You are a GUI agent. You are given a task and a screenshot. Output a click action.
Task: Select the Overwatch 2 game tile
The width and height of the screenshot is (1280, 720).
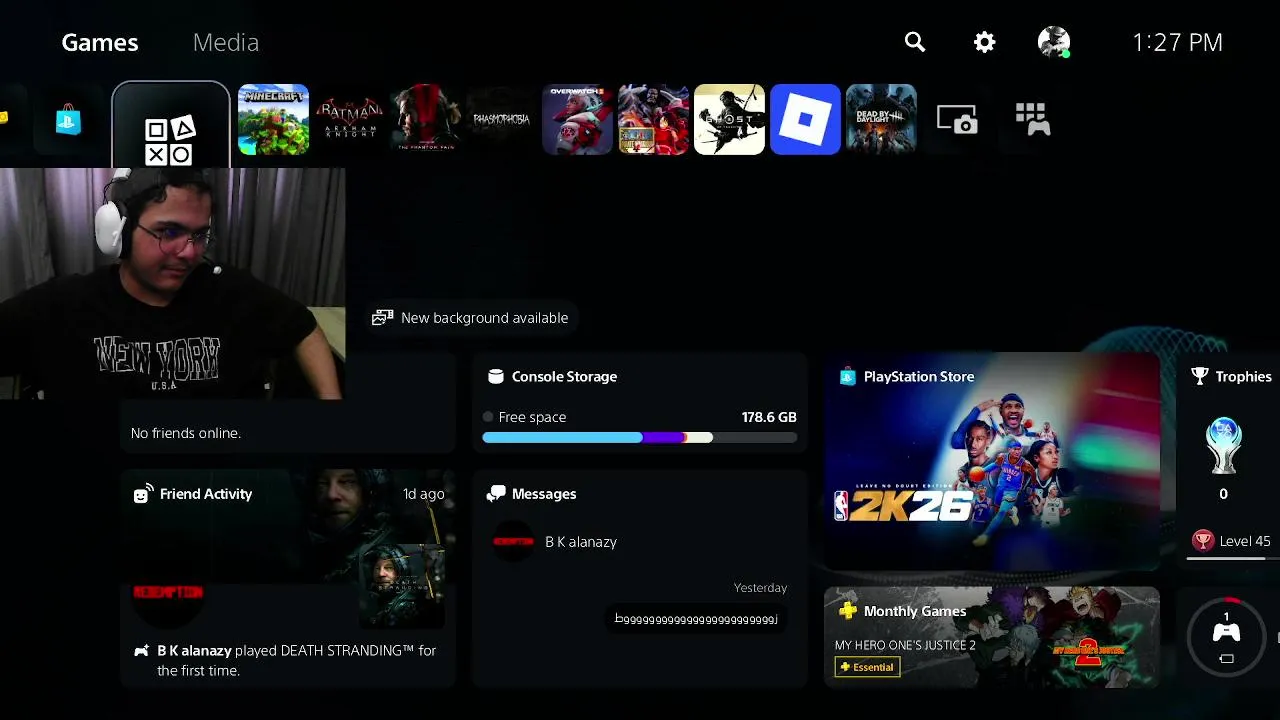[x=577, y=119]
